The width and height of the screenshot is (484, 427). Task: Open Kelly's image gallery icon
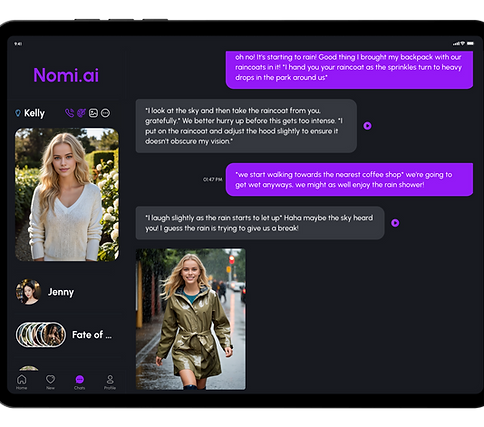coord(93,113)
